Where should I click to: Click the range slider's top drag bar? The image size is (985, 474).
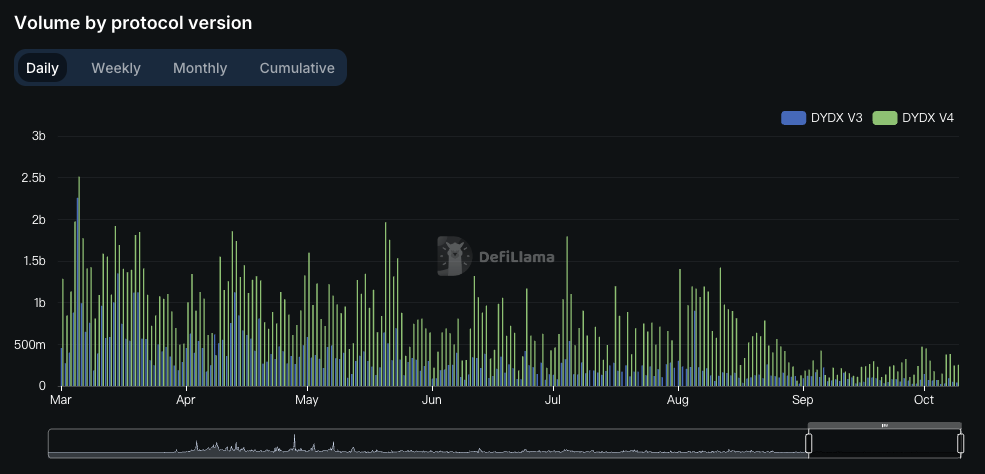(x=884, y=426)
